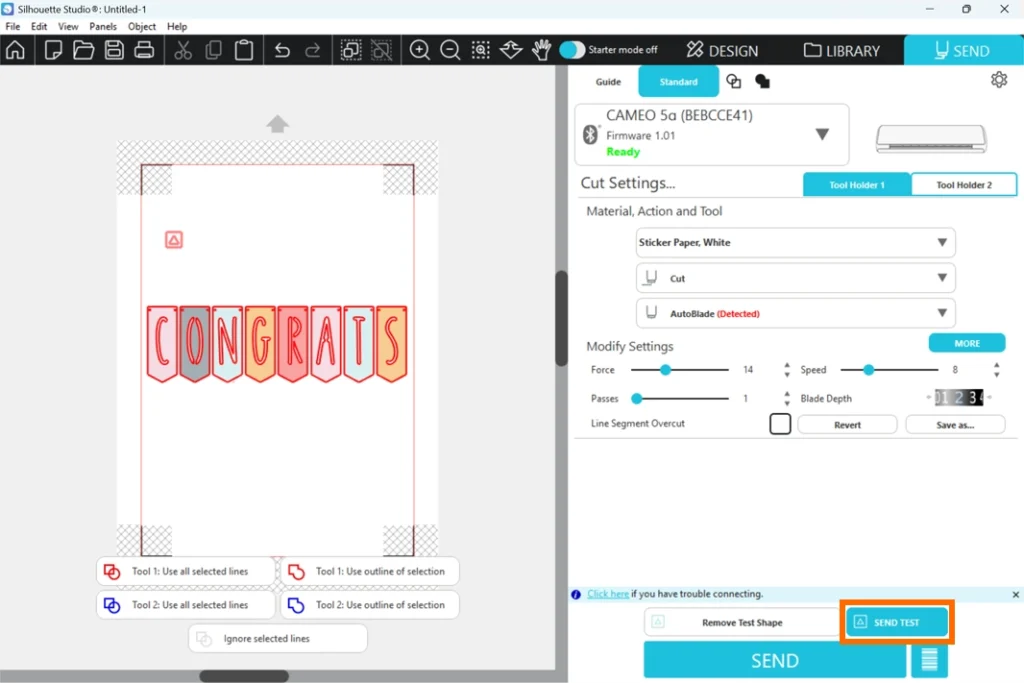Screen dimensions: 1024x683
Task: Click the Save disk icon
Action: point(114,50)
